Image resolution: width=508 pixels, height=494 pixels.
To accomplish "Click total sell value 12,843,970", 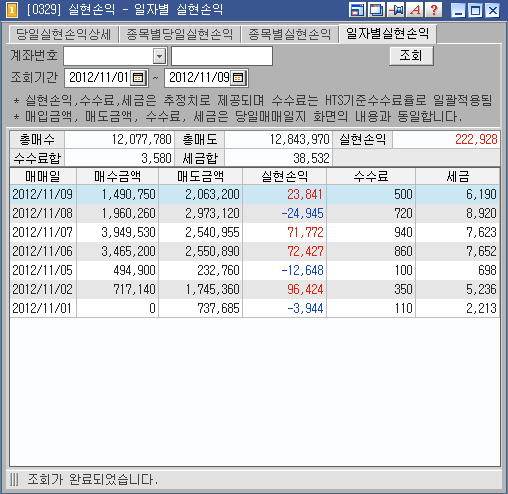I will coord(278,139).
